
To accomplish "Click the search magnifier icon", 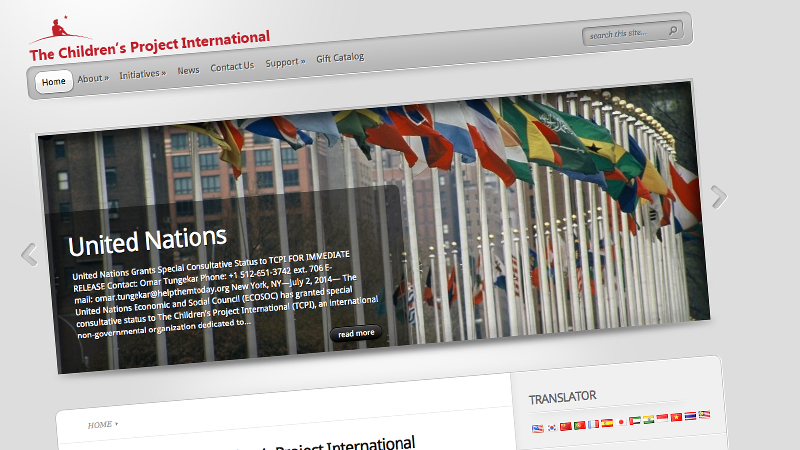I will tap(673, 30).
